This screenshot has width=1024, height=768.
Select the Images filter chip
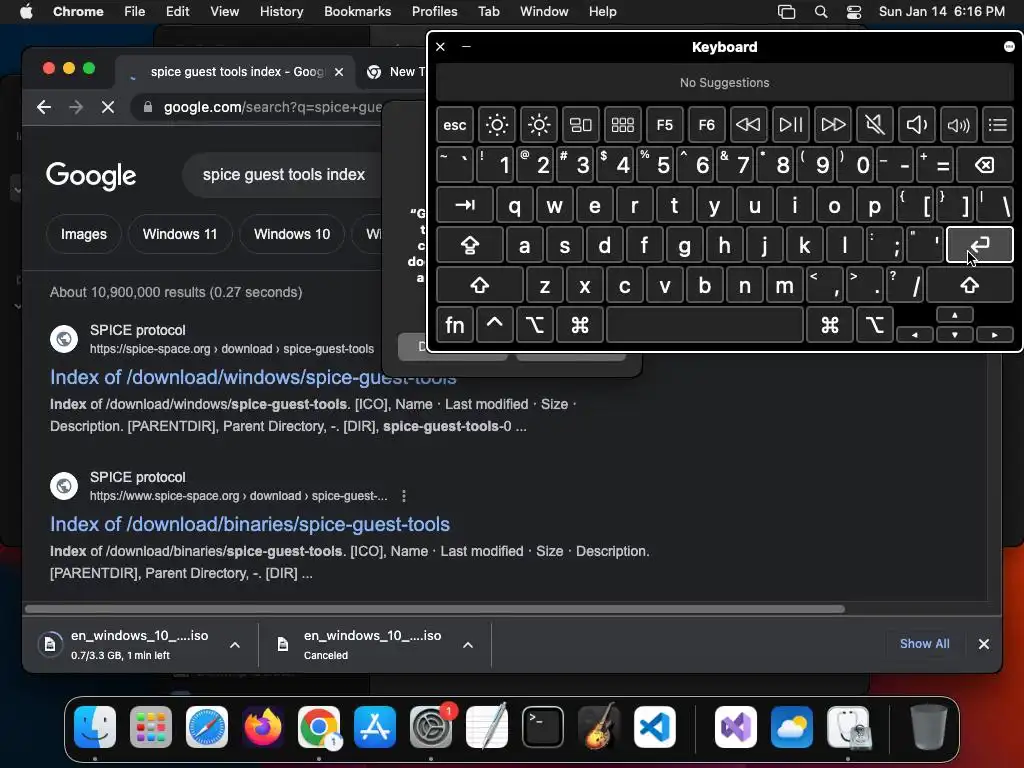[x=84, y=234]
